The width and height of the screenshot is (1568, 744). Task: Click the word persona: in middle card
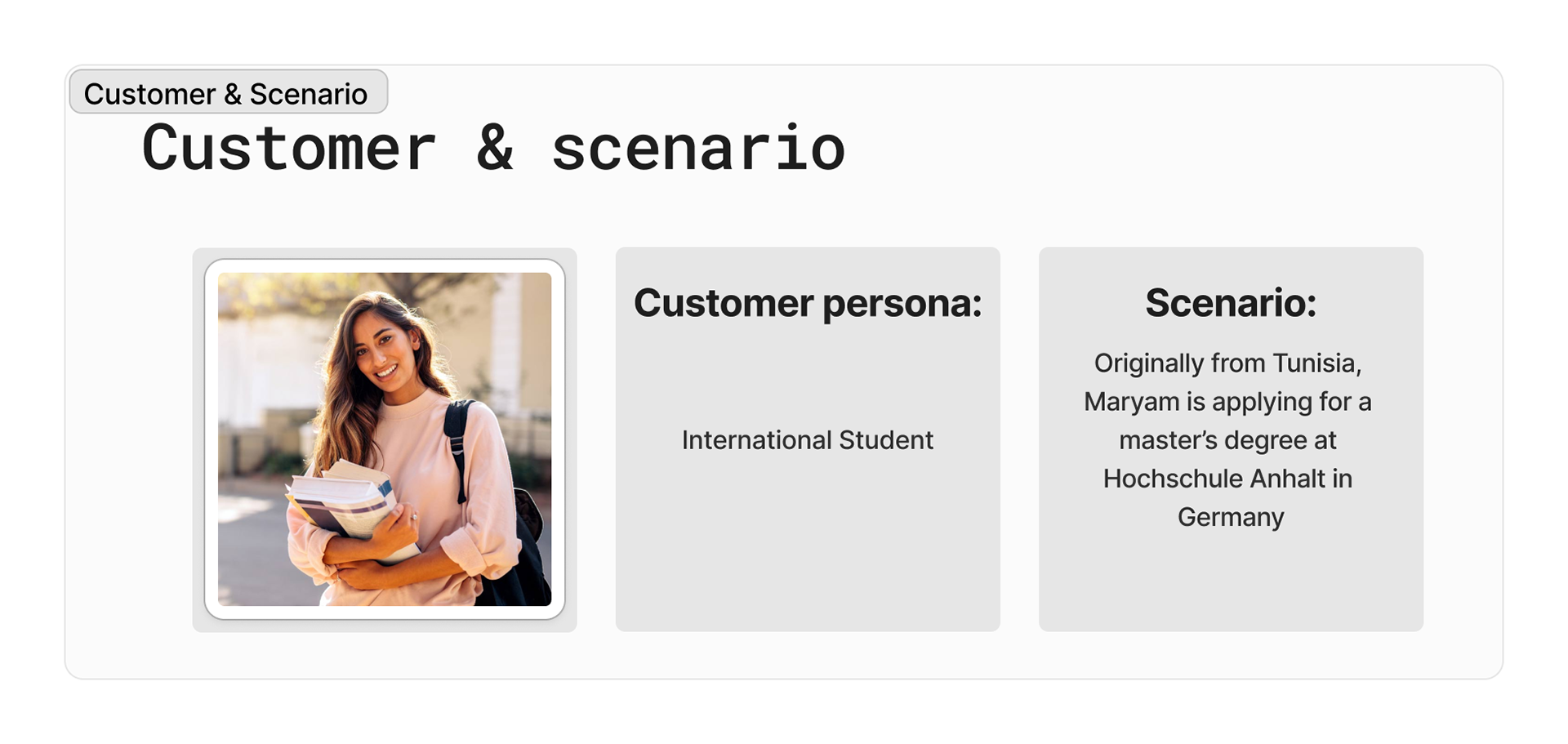902,305
